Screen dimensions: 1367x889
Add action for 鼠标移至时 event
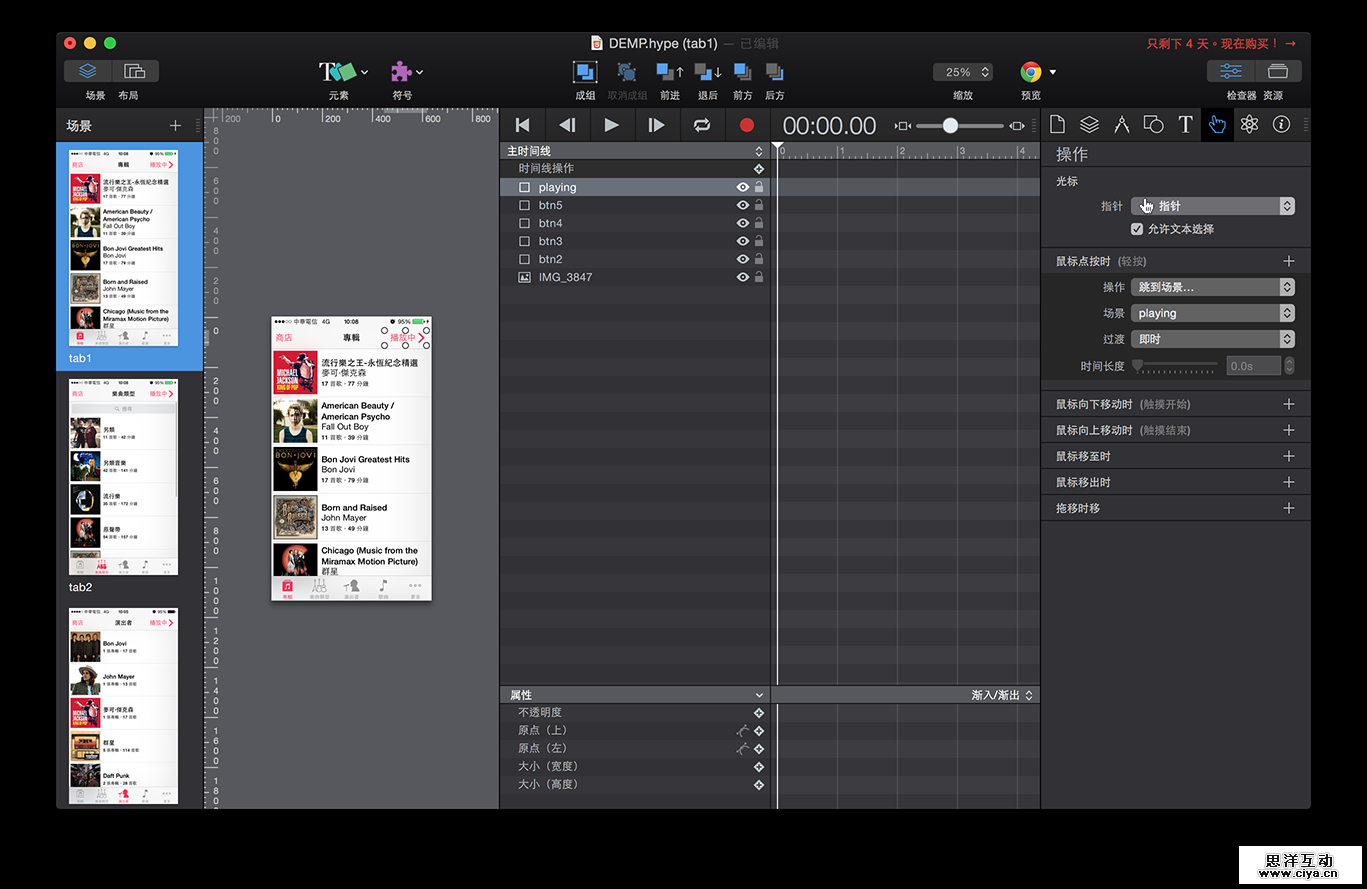(x=1288, y=456)
